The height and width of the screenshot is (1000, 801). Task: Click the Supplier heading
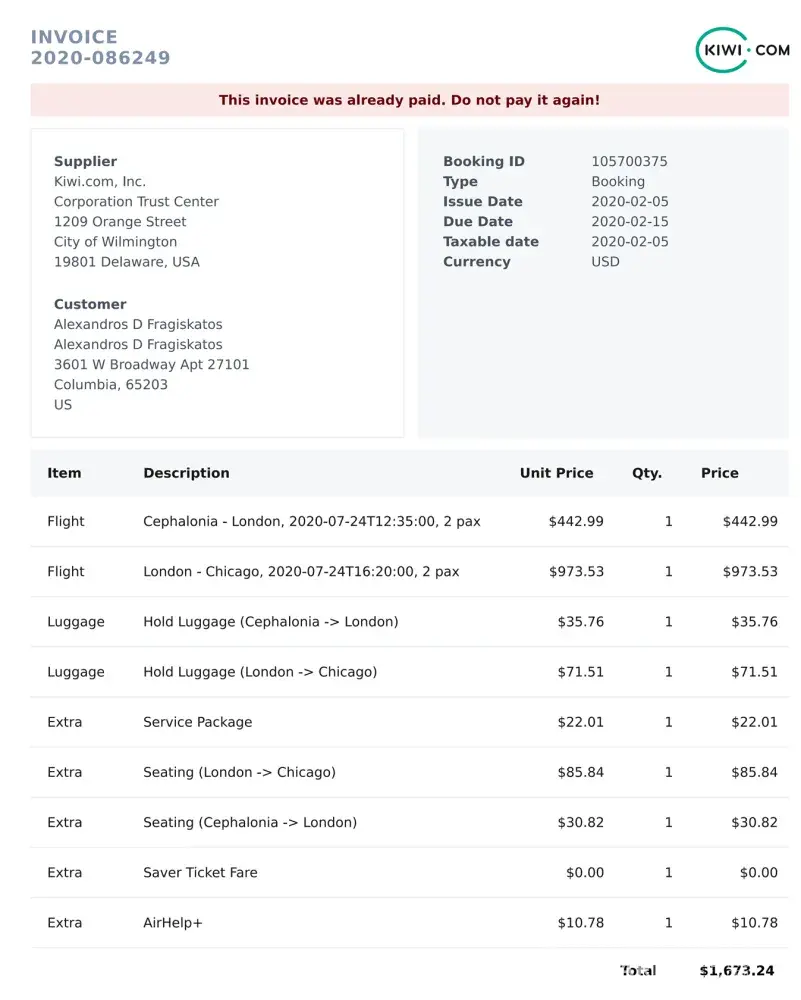click(x=85, y=162)
